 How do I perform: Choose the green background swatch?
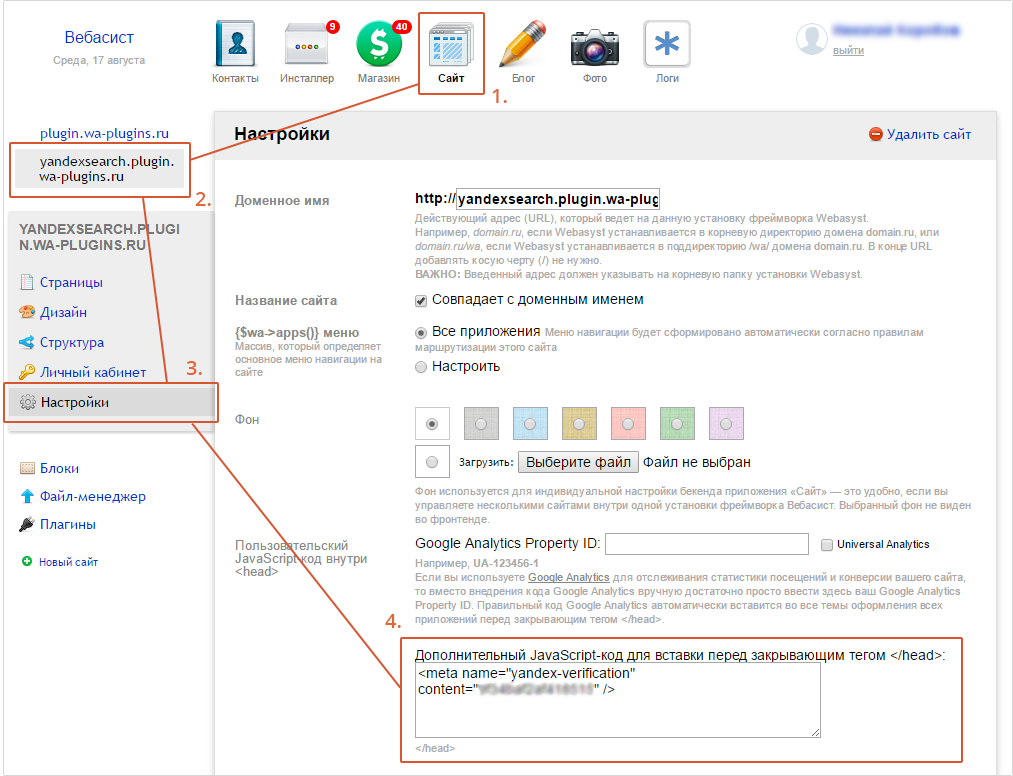(x=677, y=424)
